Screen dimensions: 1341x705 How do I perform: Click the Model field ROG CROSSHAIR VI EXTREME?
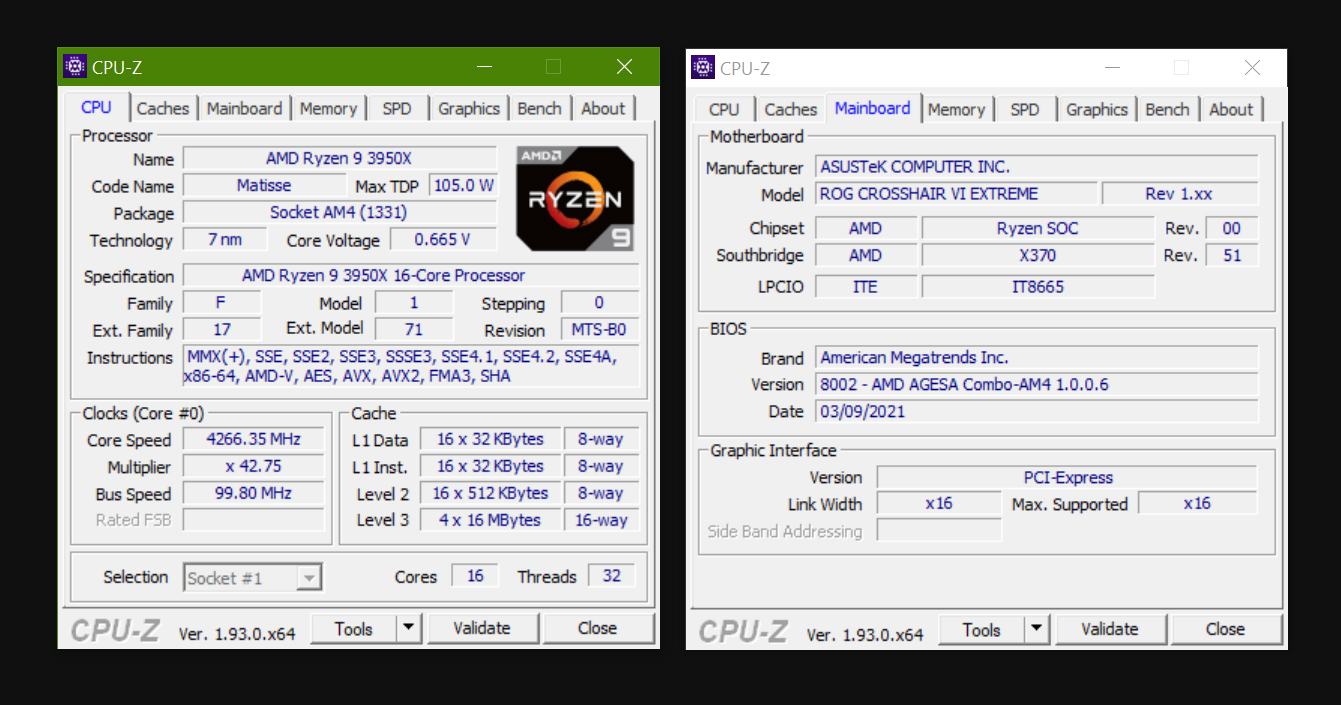(x=955, y=194)
